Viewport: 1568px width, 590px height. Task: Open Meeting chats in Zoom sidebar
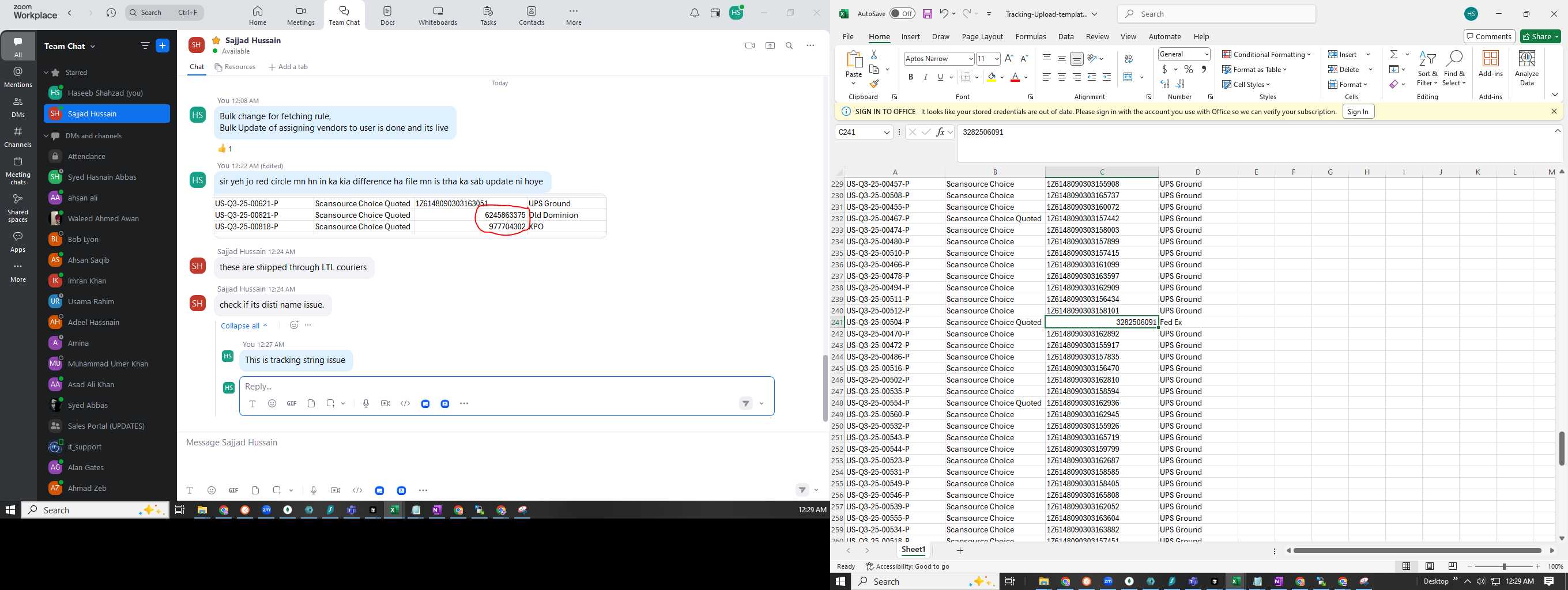coord(18,171)
